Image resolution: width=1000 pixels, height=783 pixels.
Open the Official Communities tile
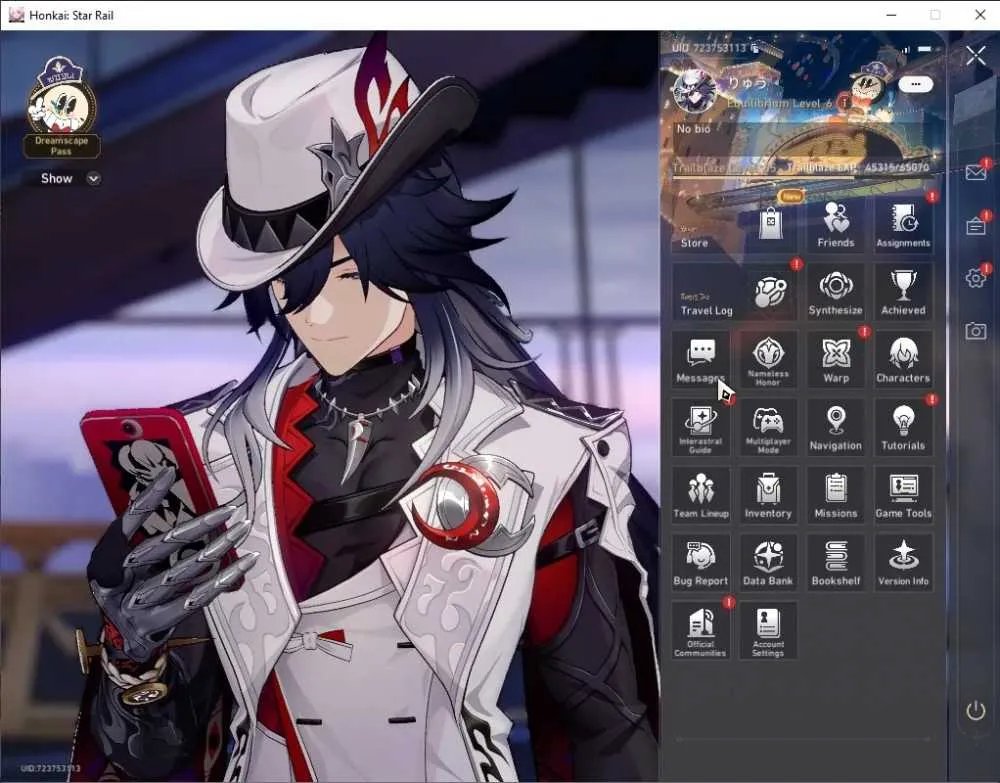(700, 631)
